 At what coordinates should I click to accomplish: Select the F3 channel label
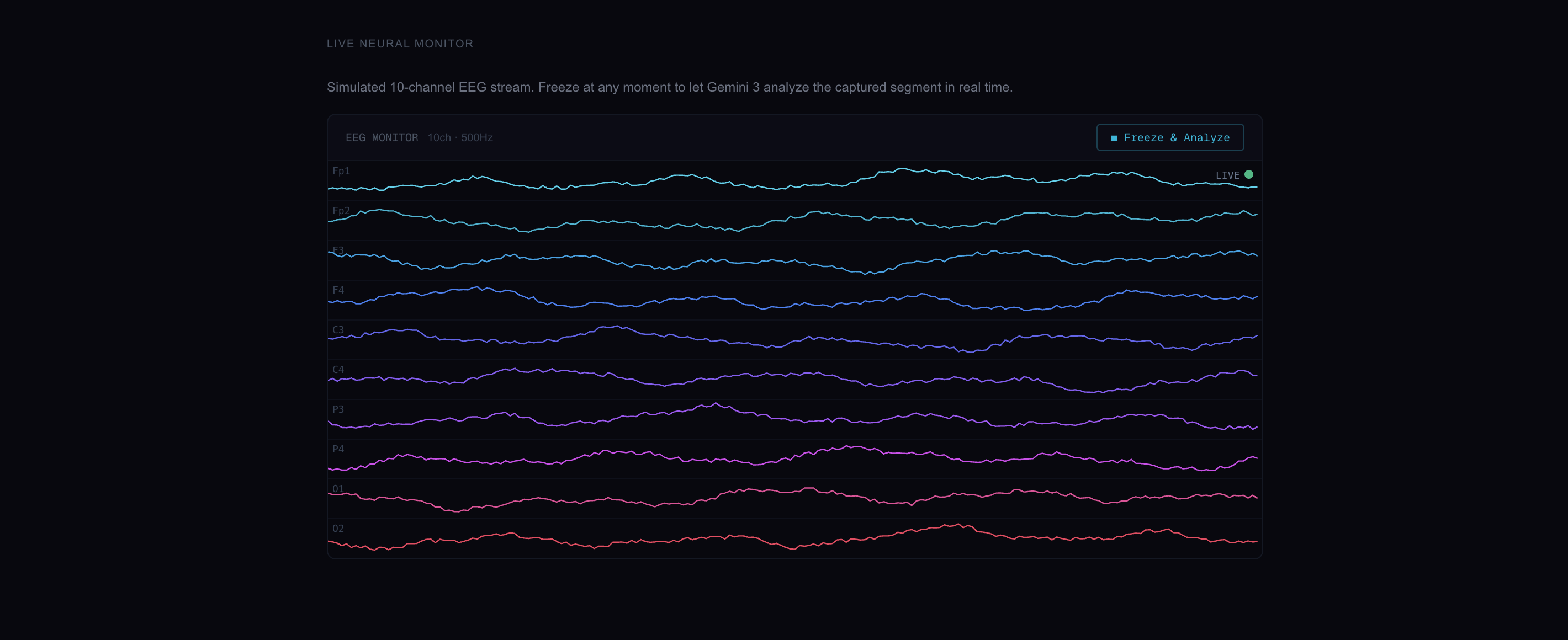coord(338,250)
